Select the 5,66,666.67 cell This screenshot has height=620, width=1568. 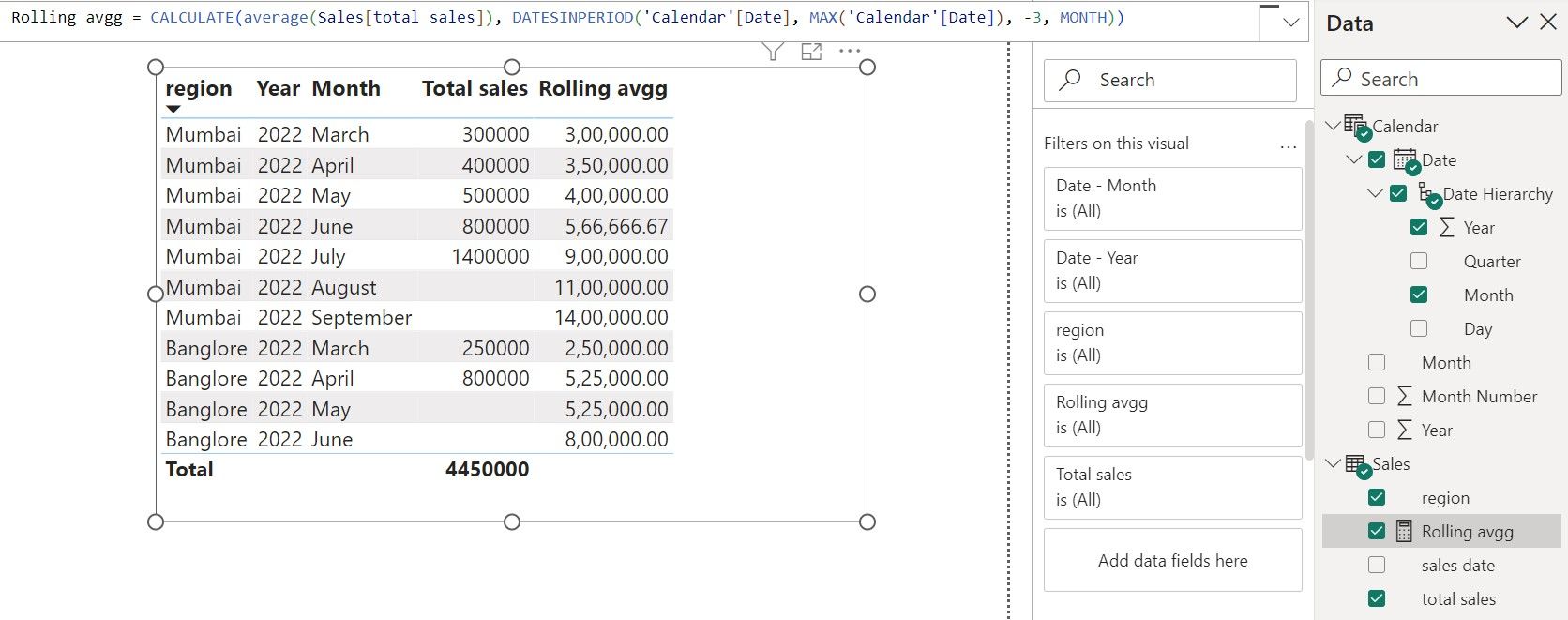coord(616,226)
